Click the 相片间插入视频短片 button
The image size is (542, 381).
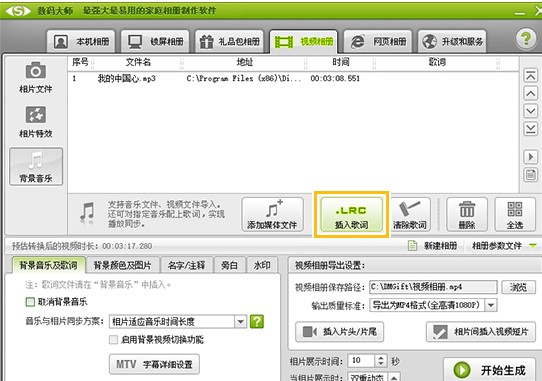(x=481, y=332)
